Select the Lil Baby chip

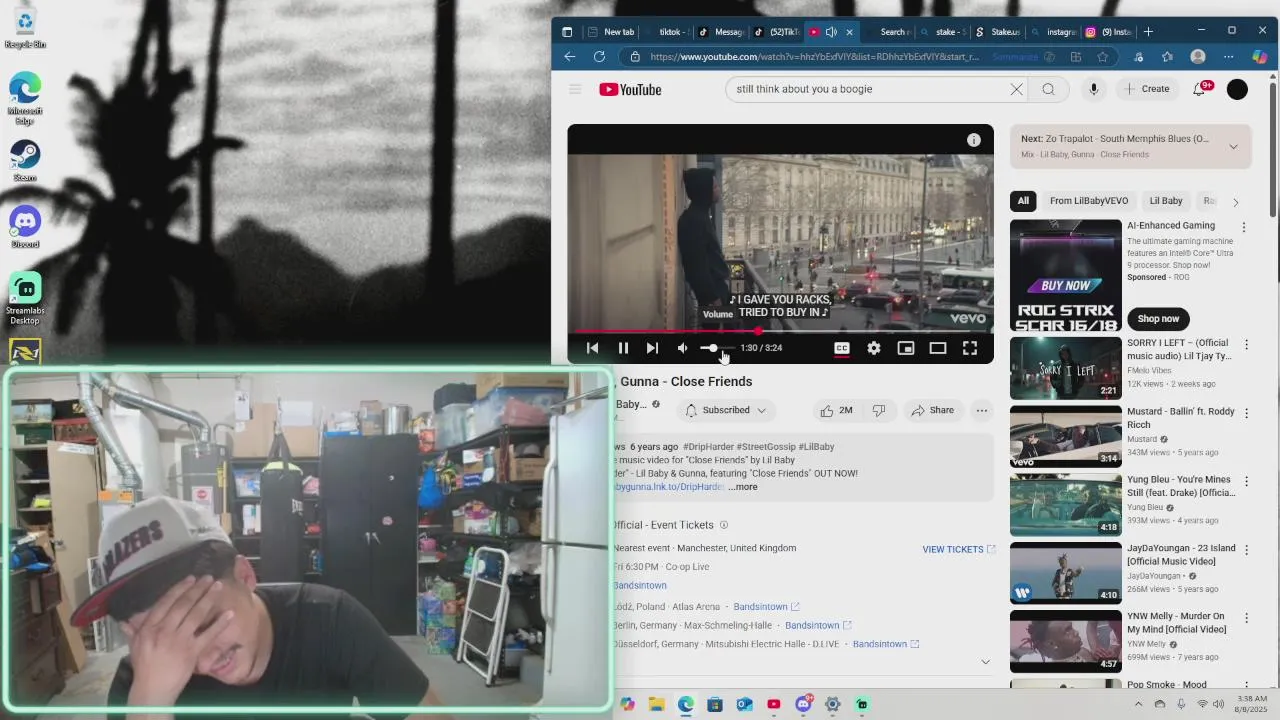coord(1166,201)
